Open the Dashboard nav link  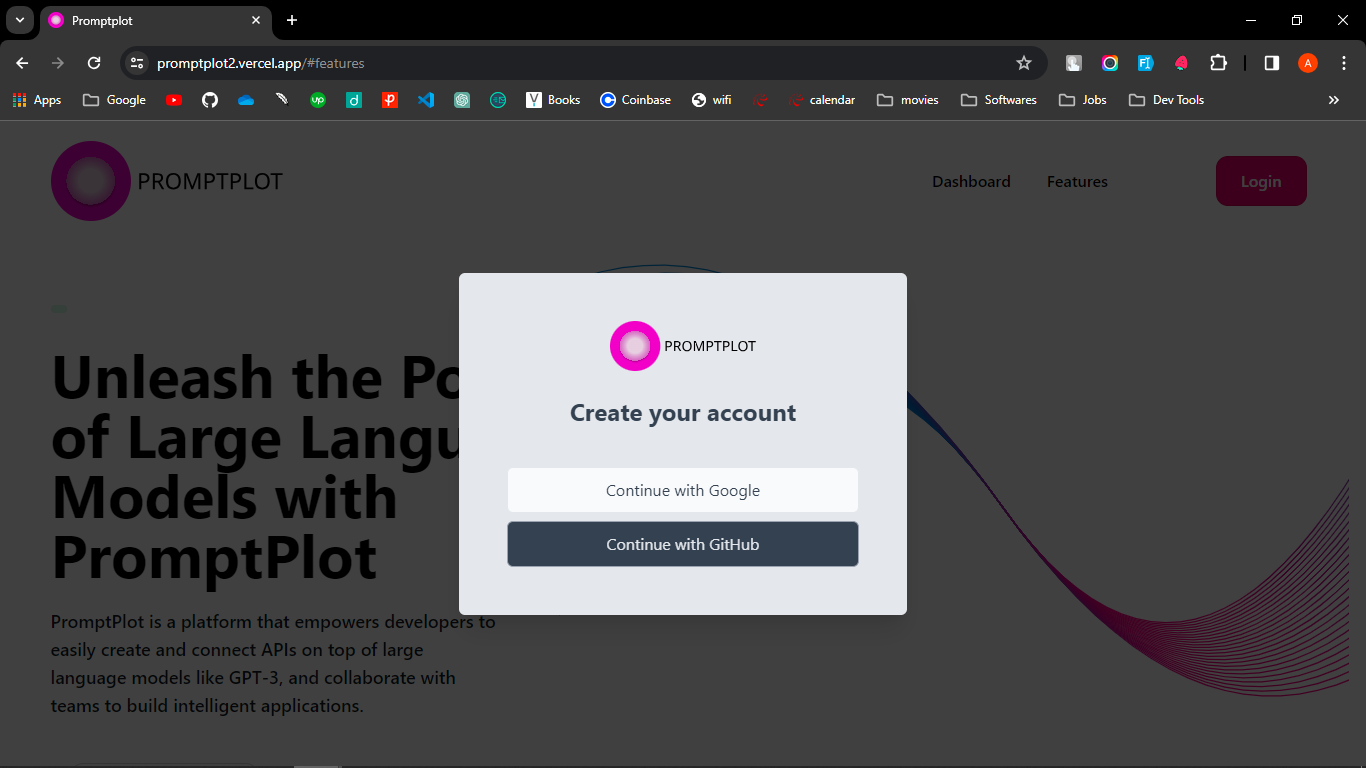pyautogui.click(x=971, y=181)
